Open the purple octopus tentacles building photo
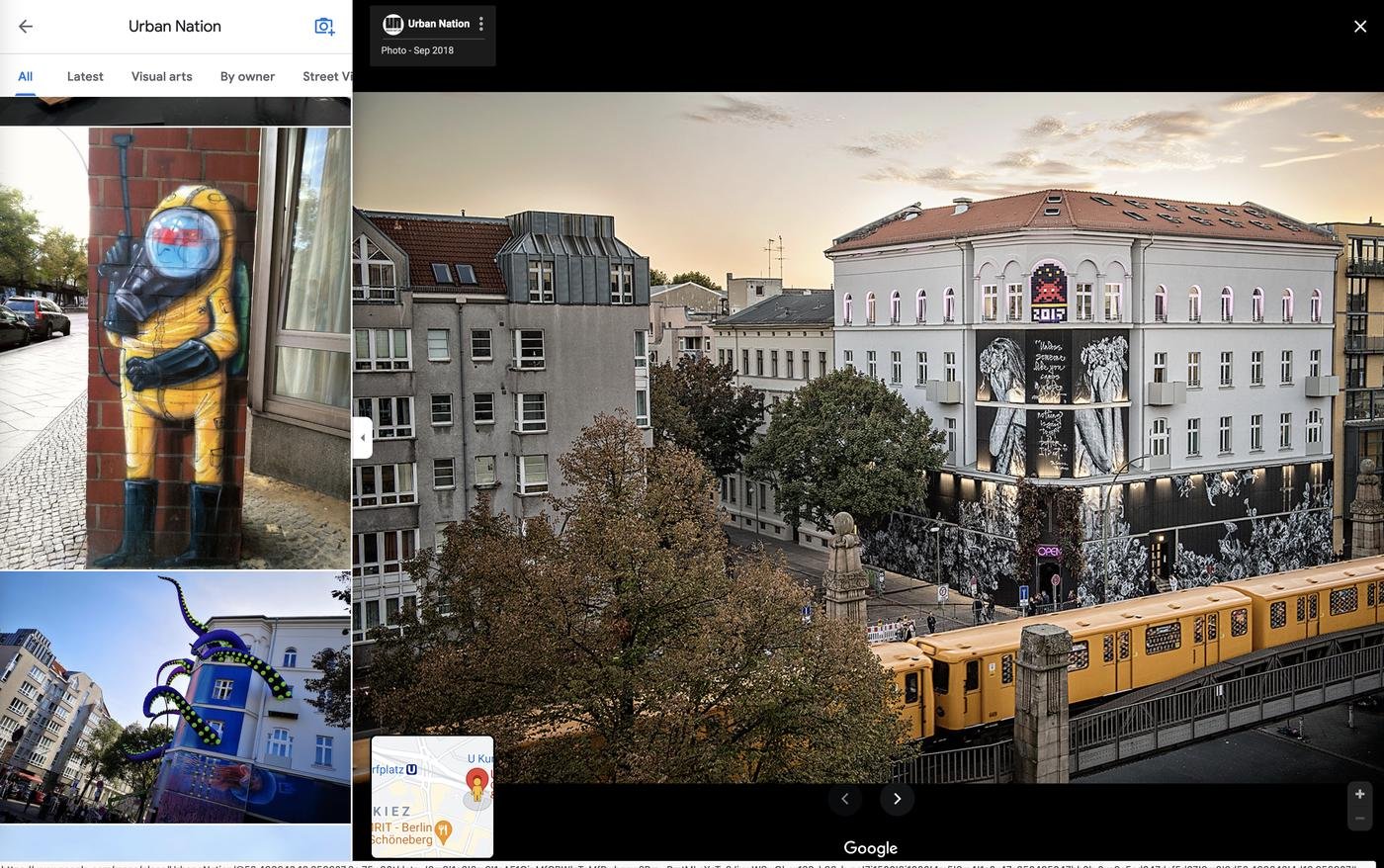 pyautogui.click(x=175, y=697)
